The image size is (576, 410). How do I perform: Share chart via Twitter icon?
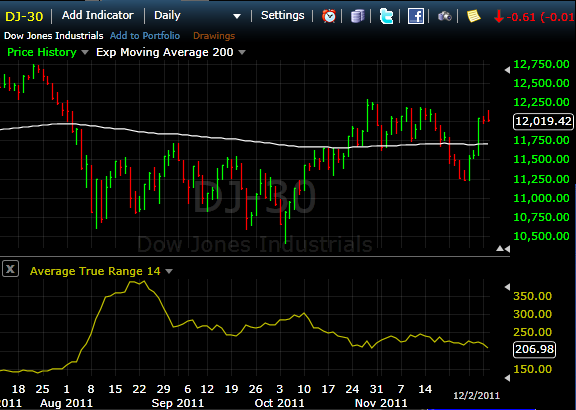[386, 17]
